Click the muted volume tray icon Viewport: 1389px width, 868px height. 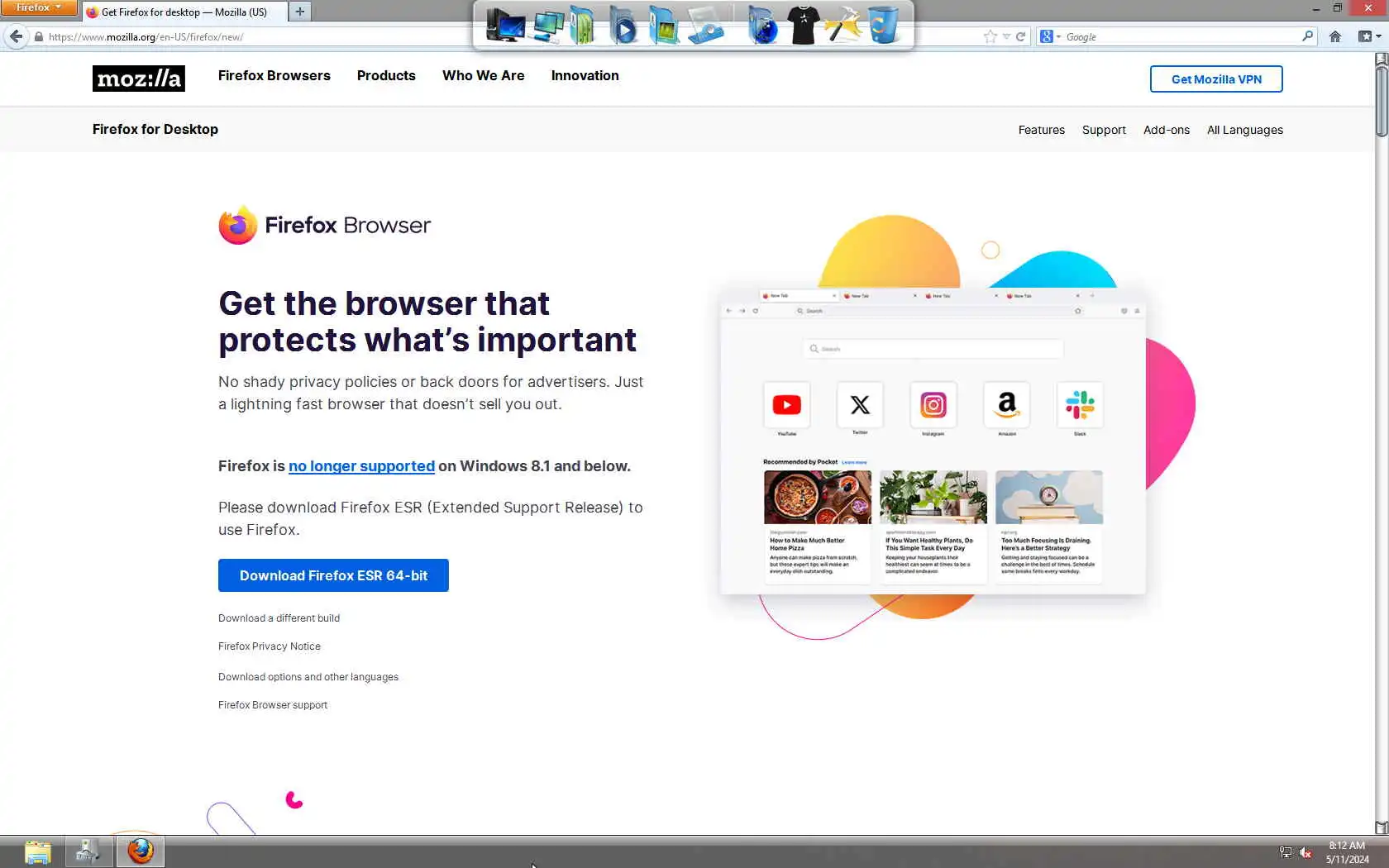click(1305, 852)
